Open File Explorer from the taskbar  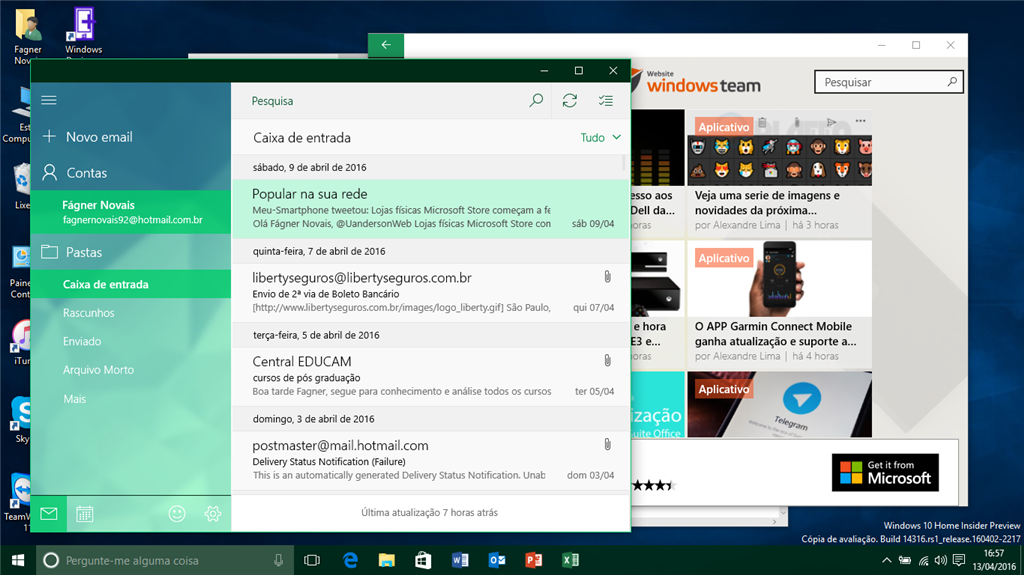pos(387,560)
